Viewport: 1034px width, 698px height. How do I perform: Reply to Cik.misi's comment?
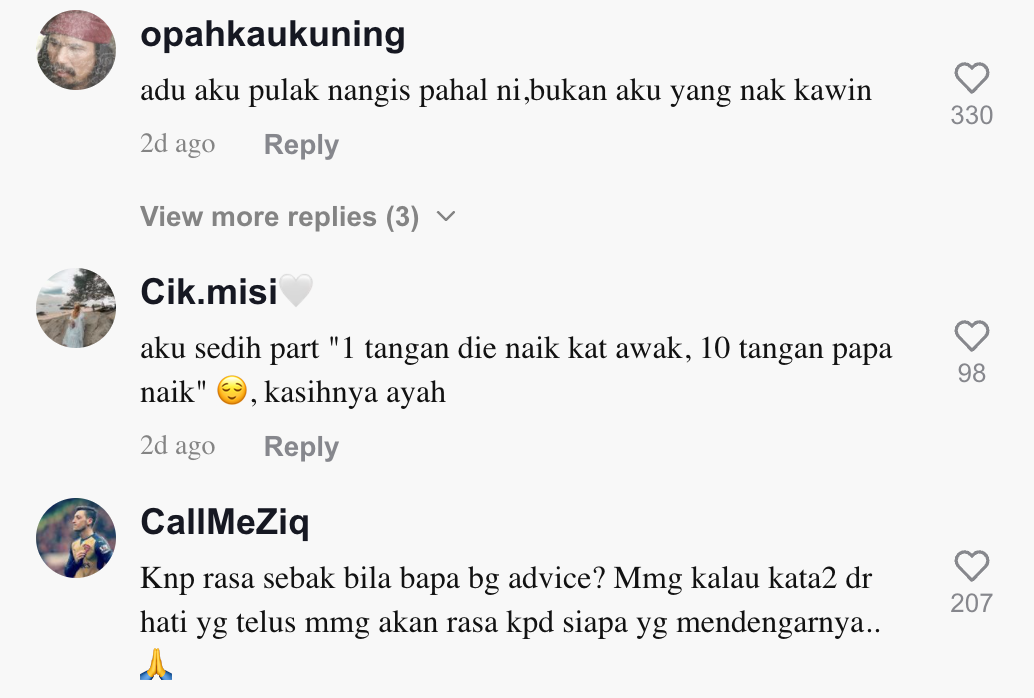tap(301, 447)
